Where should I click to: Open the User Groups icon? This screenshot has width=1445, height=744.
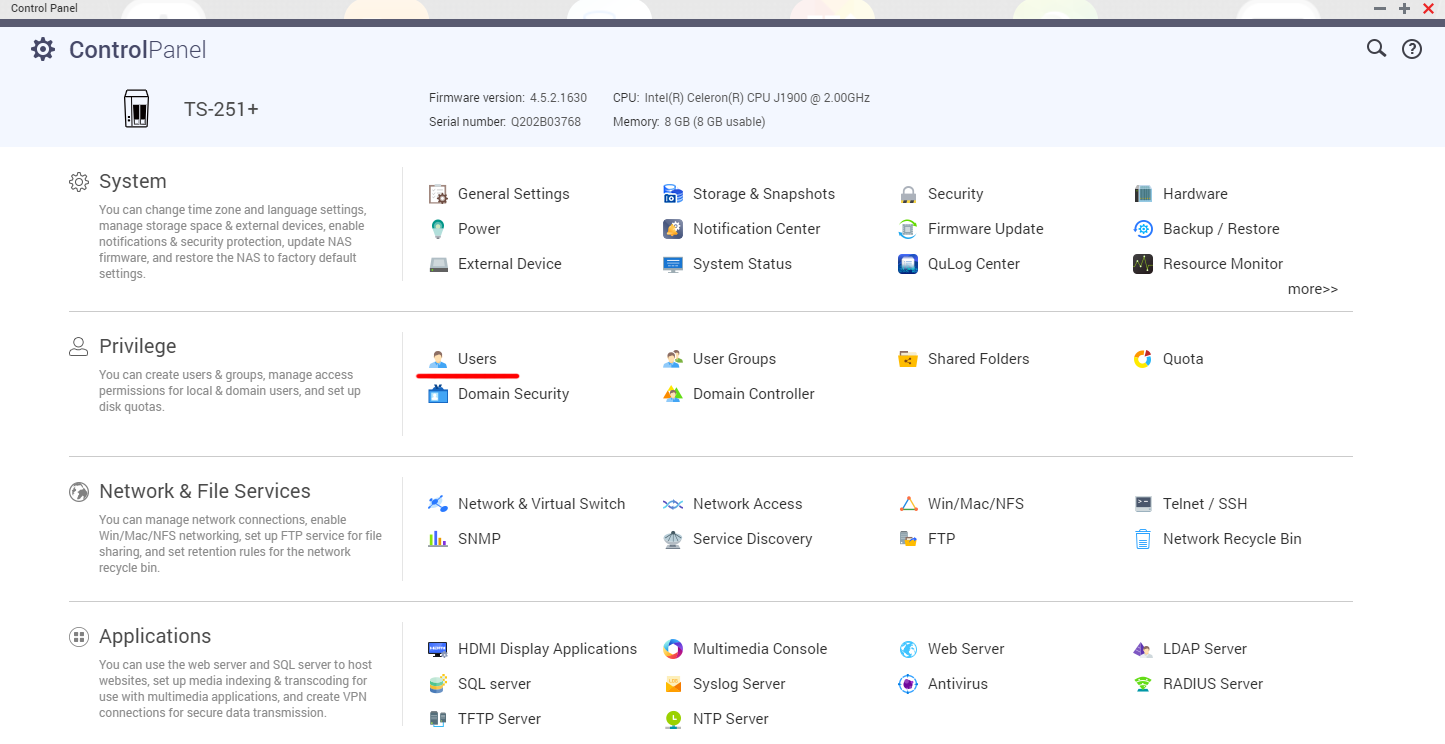pos(673,359)
